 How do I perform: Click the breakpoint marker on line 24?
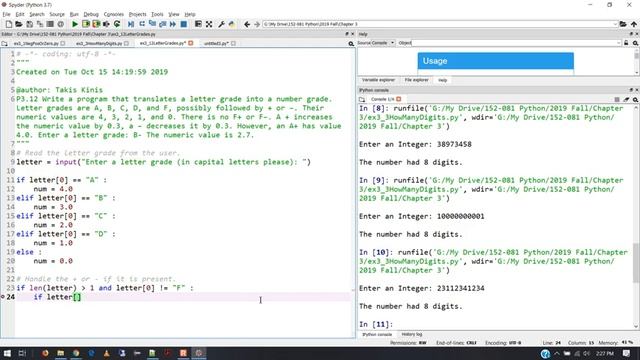click(x=2, y=297)
